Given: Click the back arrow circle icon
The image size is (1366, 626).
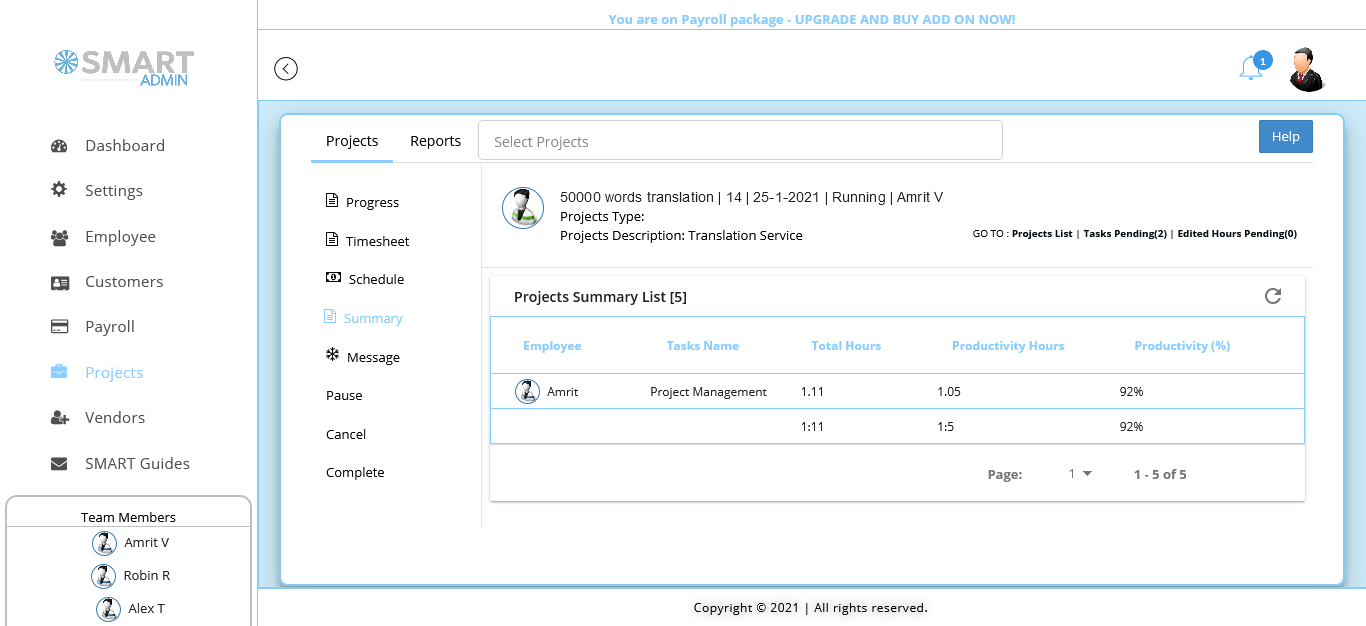Looking at the screenshot, I should pos(286,69).
